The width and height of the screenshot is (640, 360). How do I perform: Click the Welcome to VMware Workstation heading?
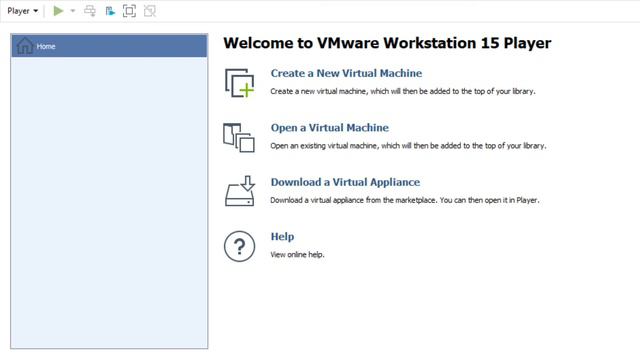(387, 43)
